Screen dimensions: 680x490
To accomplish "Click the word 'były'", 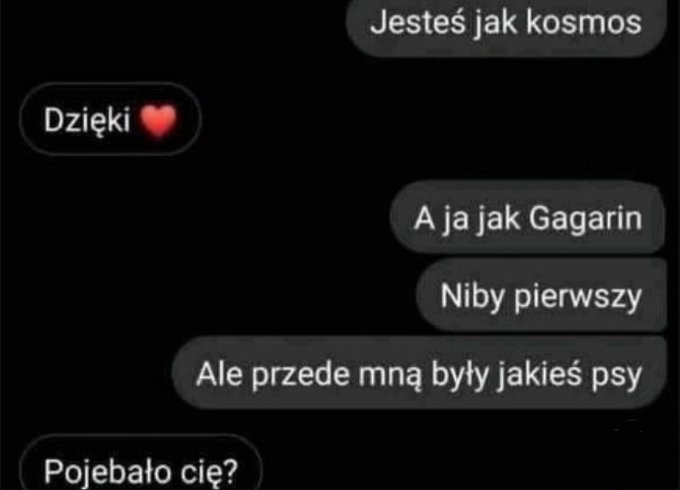I will [x=459, y=376].
